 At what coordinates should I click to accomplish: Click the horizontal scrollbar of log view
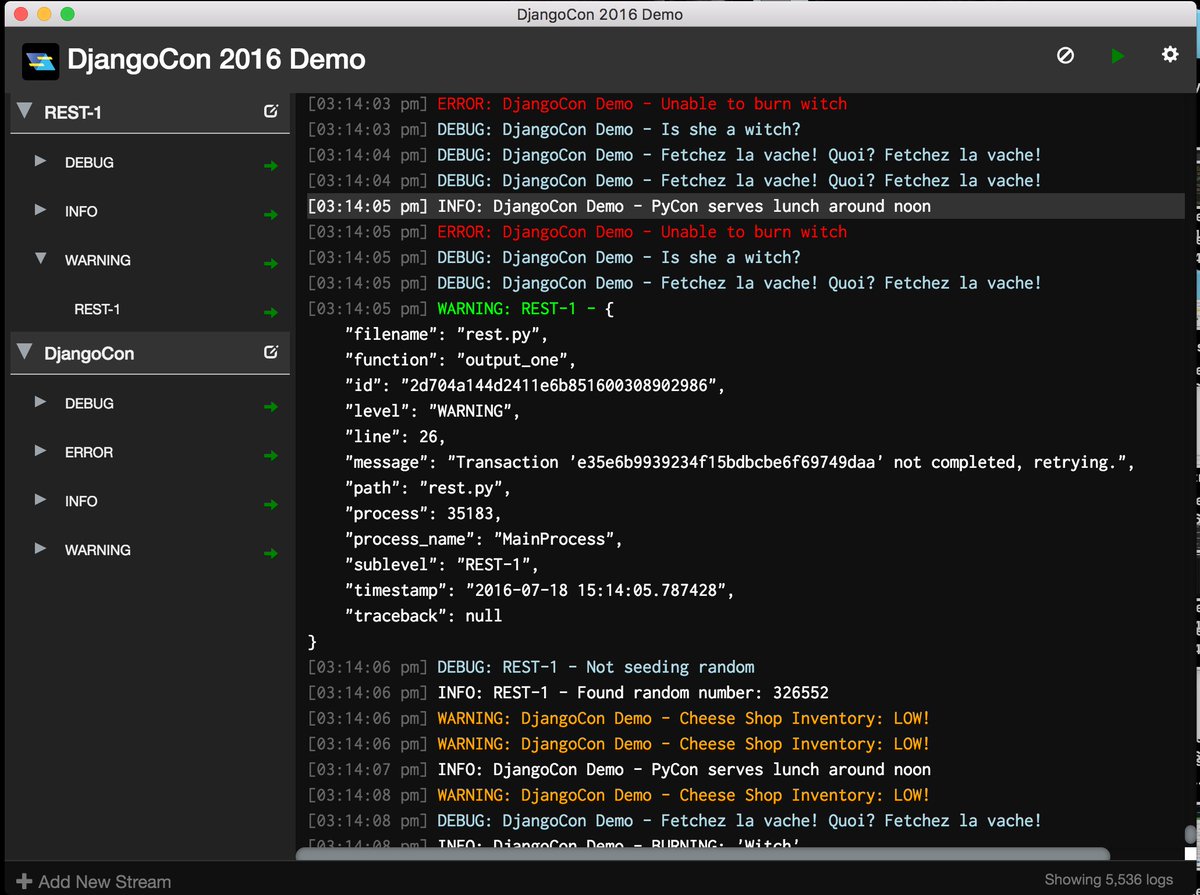click(x=703, y=854)
